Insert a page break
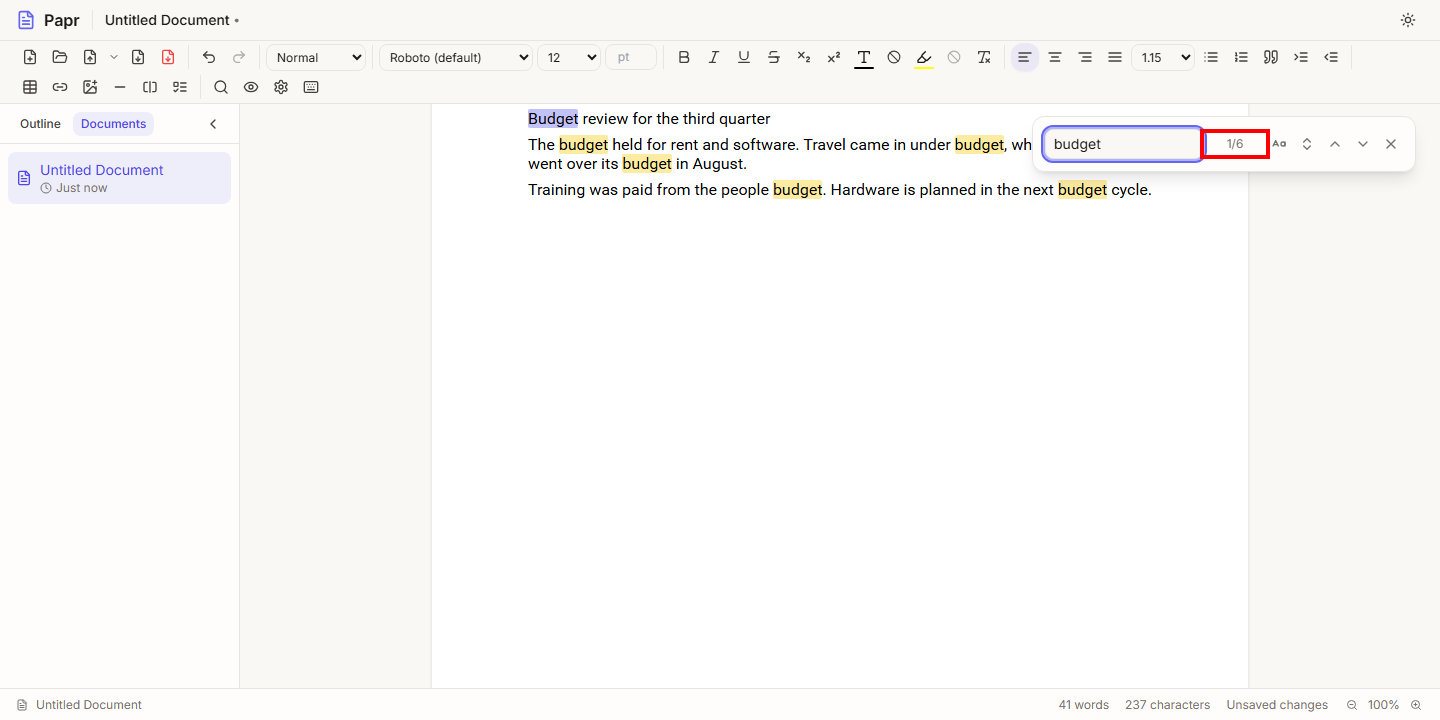 pos(150,87)
